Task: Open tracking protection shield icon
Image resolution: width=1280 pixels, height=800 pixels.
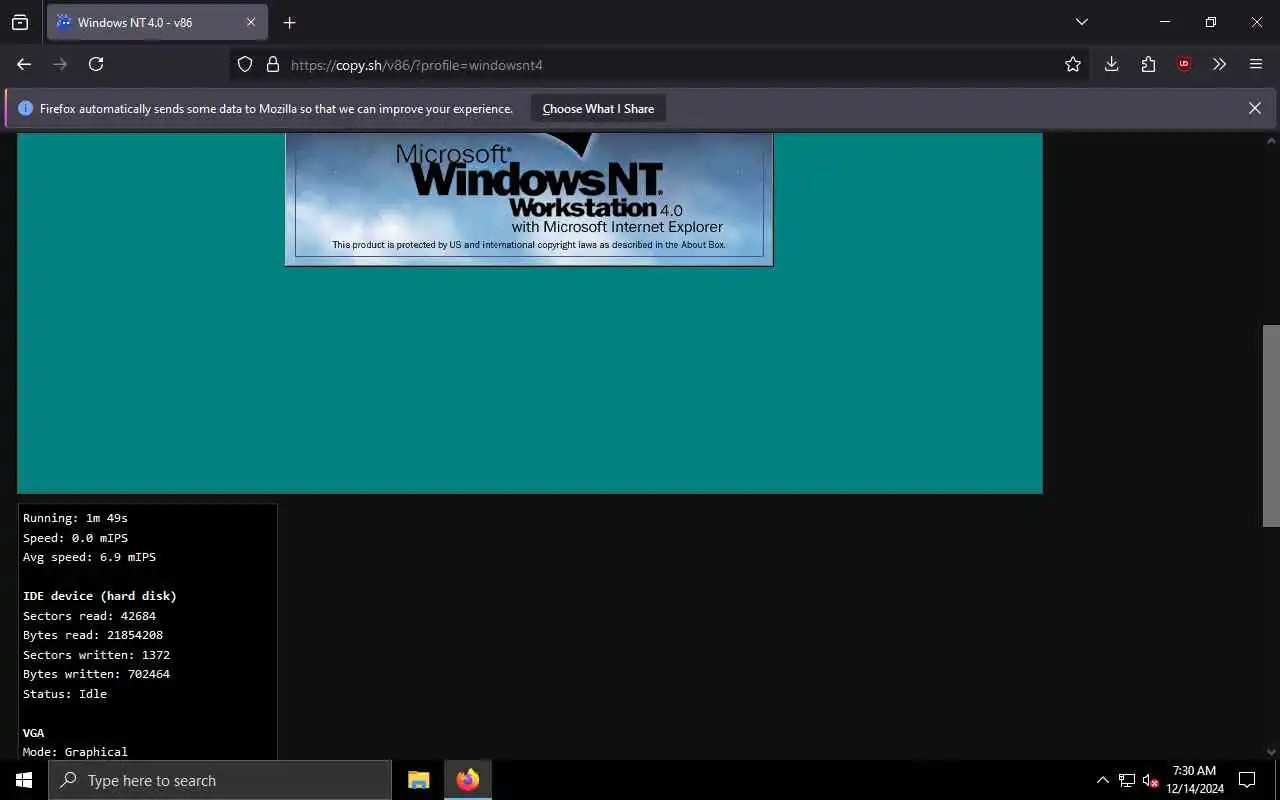Action: coord(245,64)
